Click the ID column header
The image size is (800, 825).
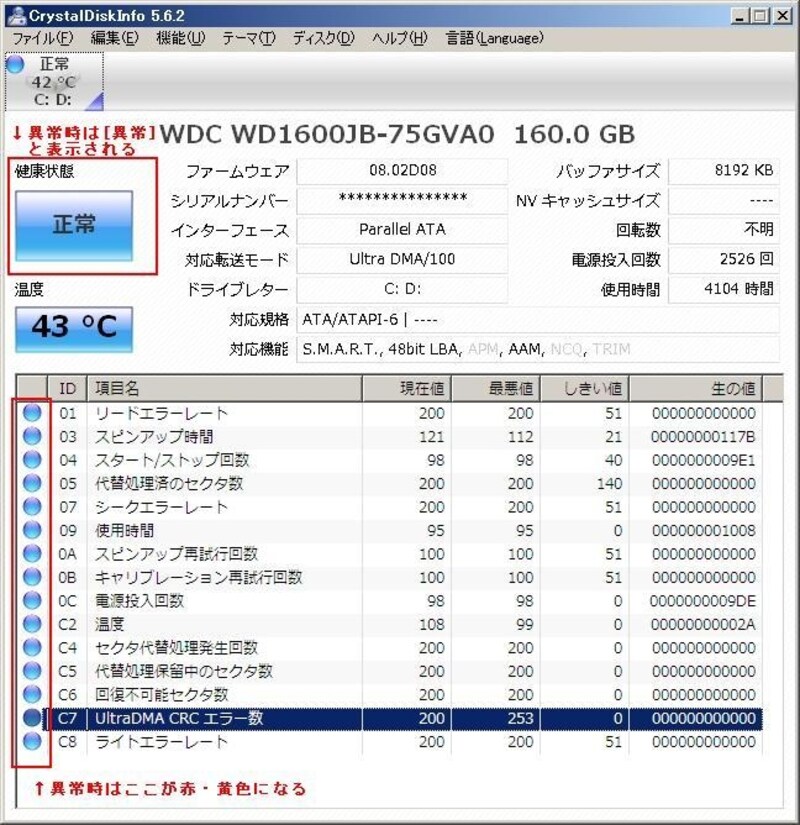(x=67, y=388)
